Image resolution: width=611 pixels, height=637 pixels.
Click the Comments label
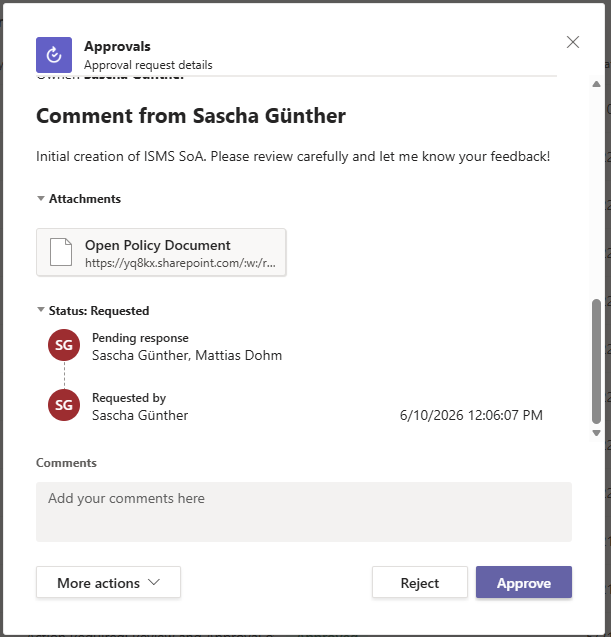(x=66, y=463)
